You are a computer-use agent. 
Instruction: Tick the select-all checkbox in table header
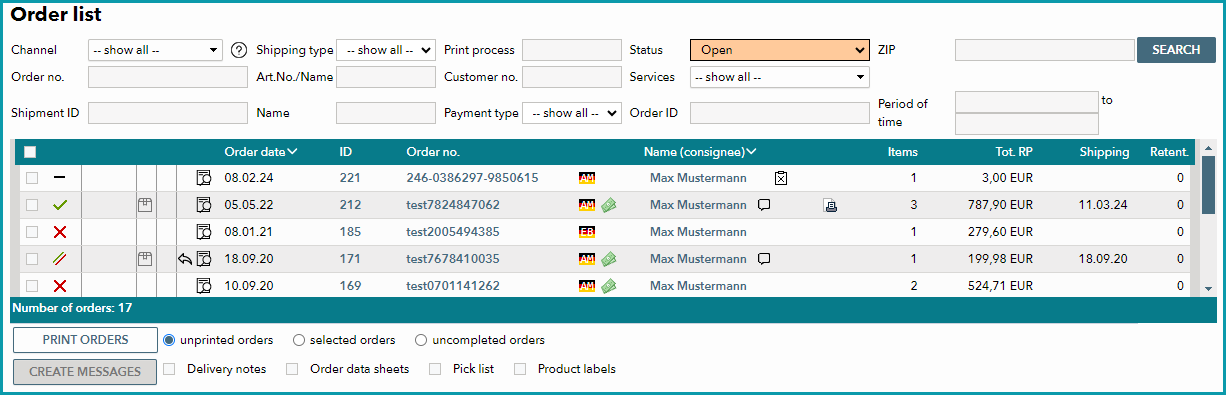click(x=30, y=152)
